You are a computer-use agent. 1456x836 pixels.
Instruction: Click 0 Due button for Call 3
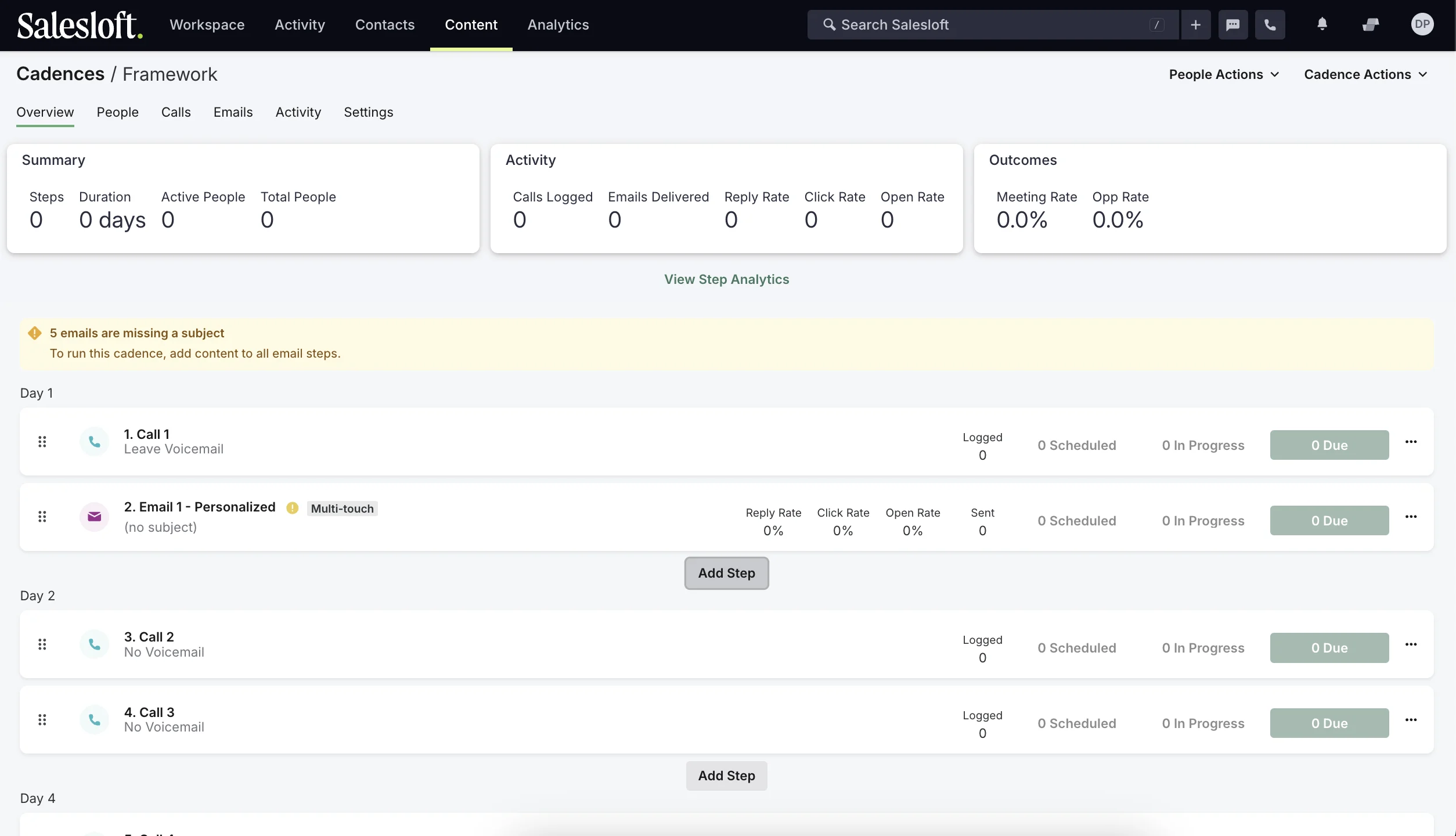click(x=1329, y=723)
